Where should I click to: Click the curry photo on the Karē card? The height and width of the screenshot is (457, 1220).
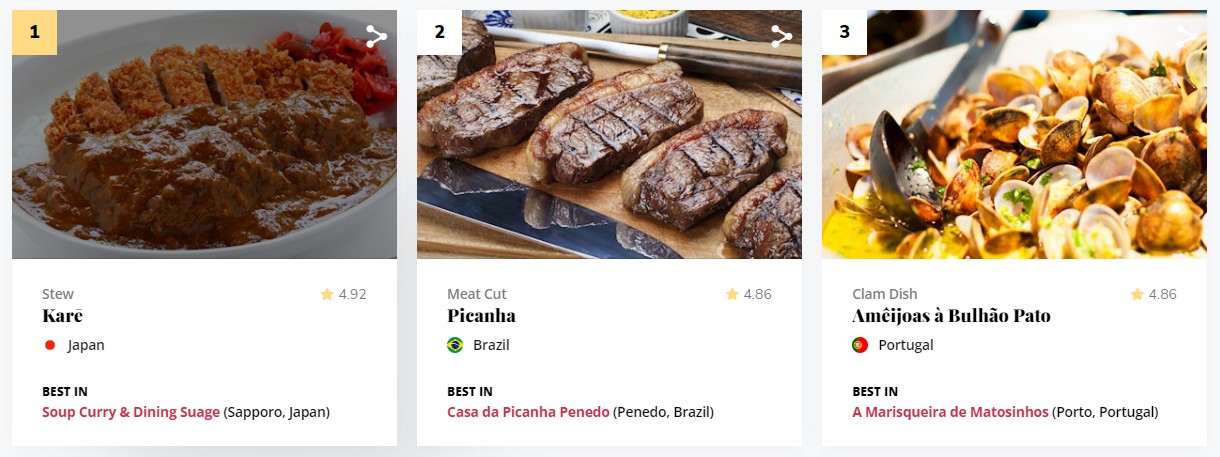click(x=204, y=150)
